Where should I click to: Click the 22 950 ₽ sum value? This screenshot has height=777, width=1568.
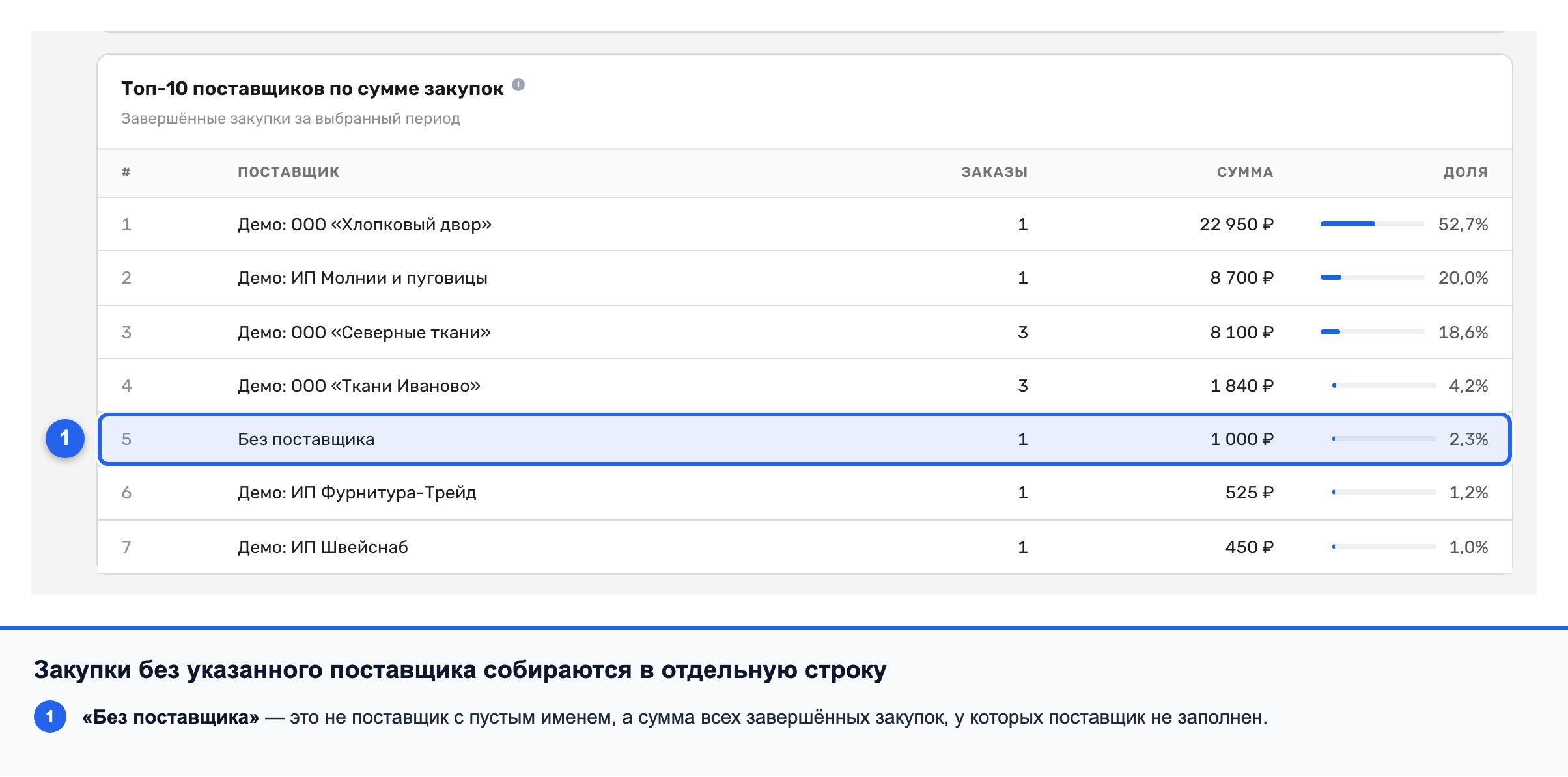click(1237, 225)
